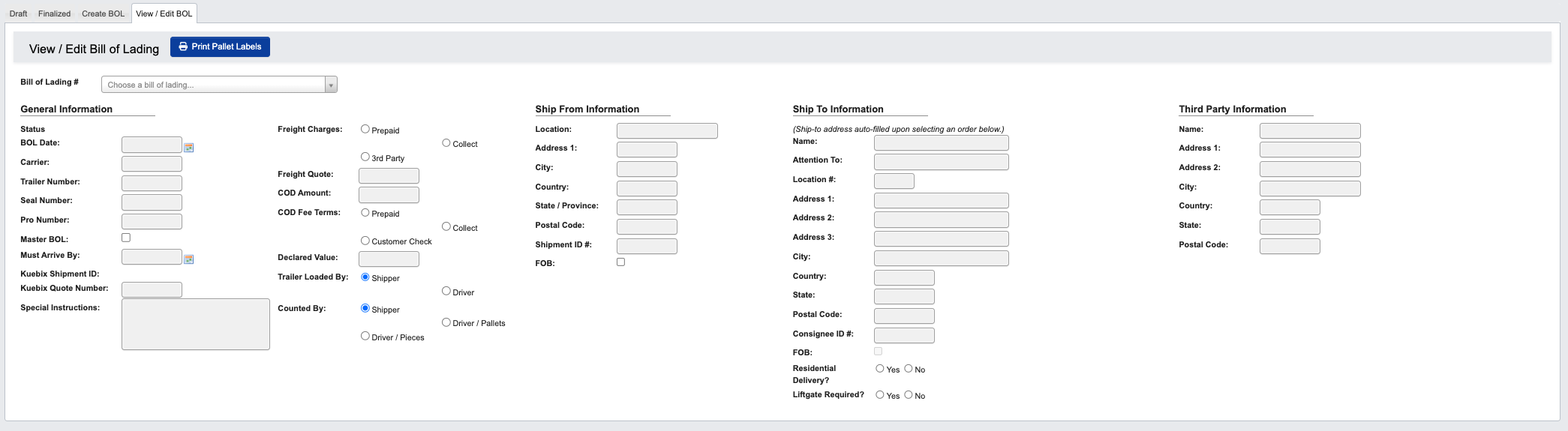Click the State / Province field

647,208
